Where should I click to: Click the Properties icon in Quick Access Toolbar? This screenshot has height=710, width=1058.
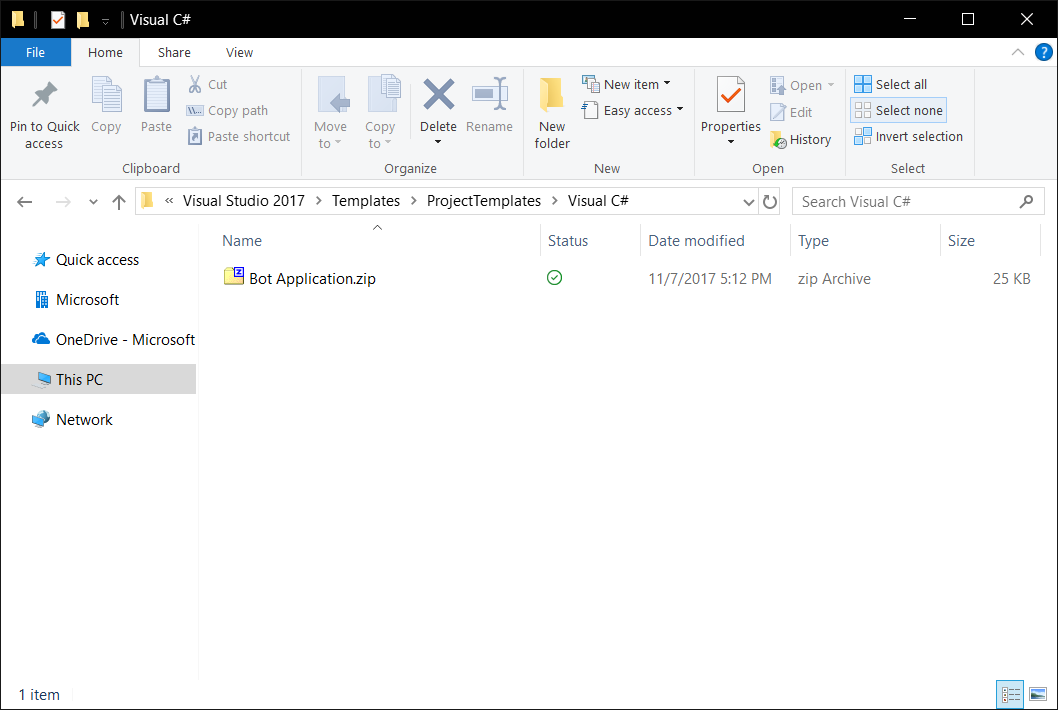(58, 20)
